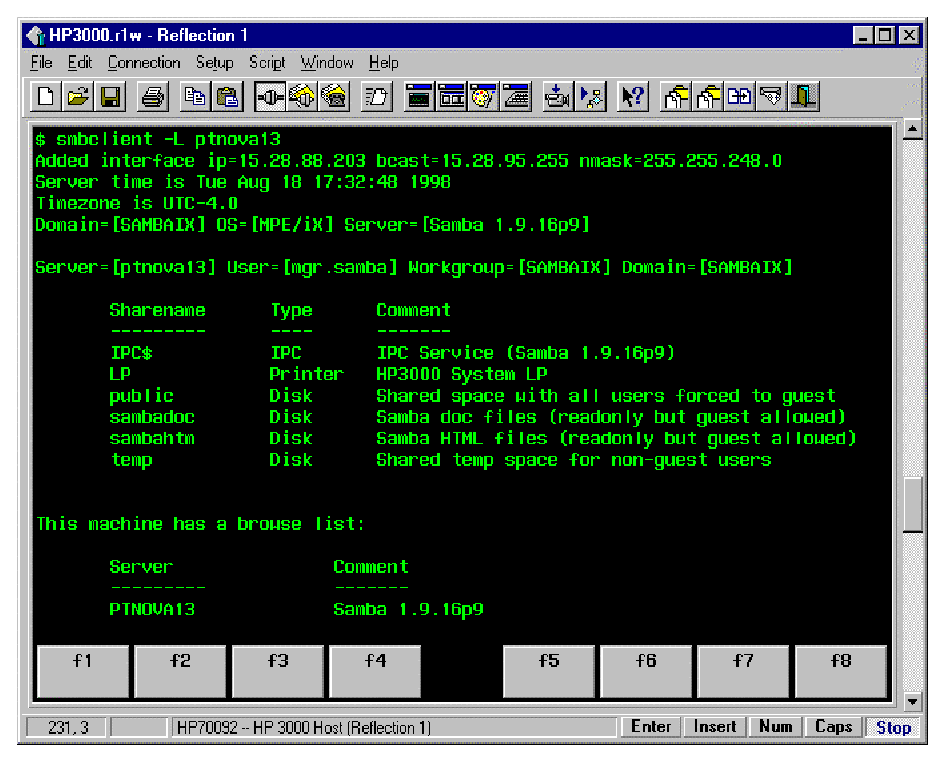Viewport: 946px width, 764px height.
Task: Open the Help menu
Action: tap(384, 63)
